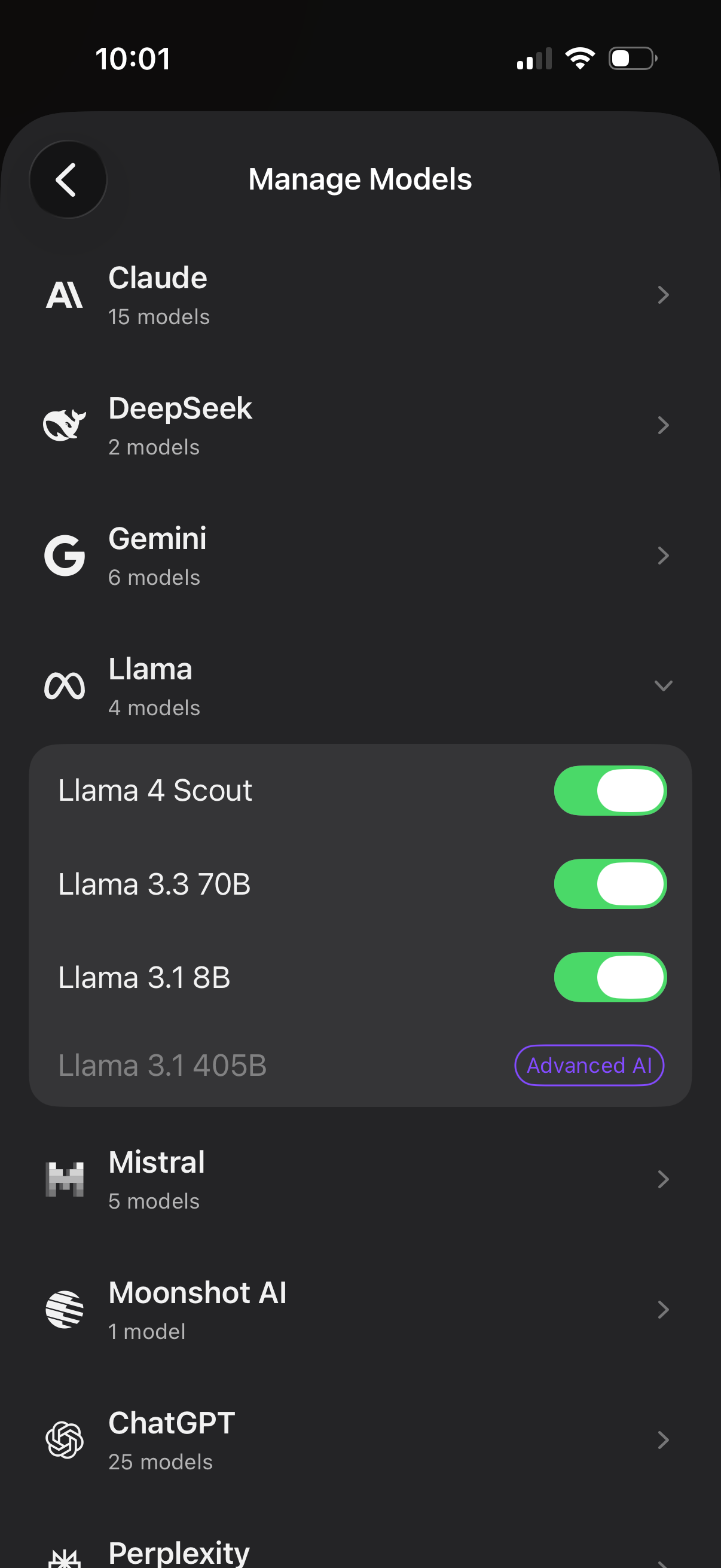Click the Mistral pixelated M logo
Image resolution: width=721 pixels, height=1568 pixels.
tap(65, 1180)
